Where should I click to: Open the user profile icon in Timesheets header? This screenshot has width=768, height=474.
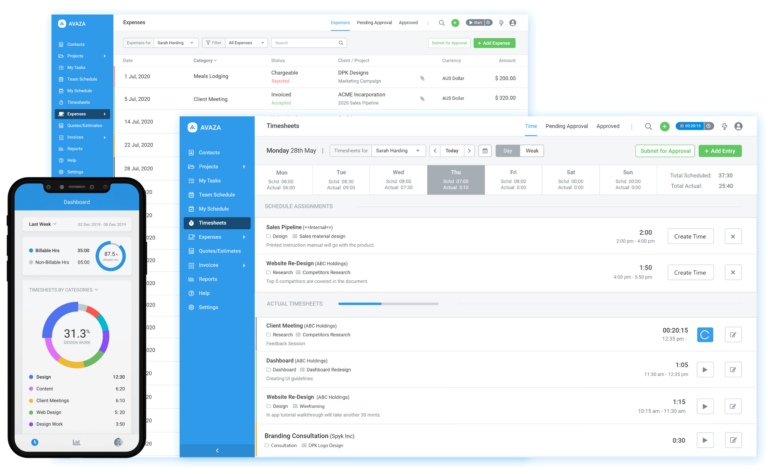coord(738,126)
